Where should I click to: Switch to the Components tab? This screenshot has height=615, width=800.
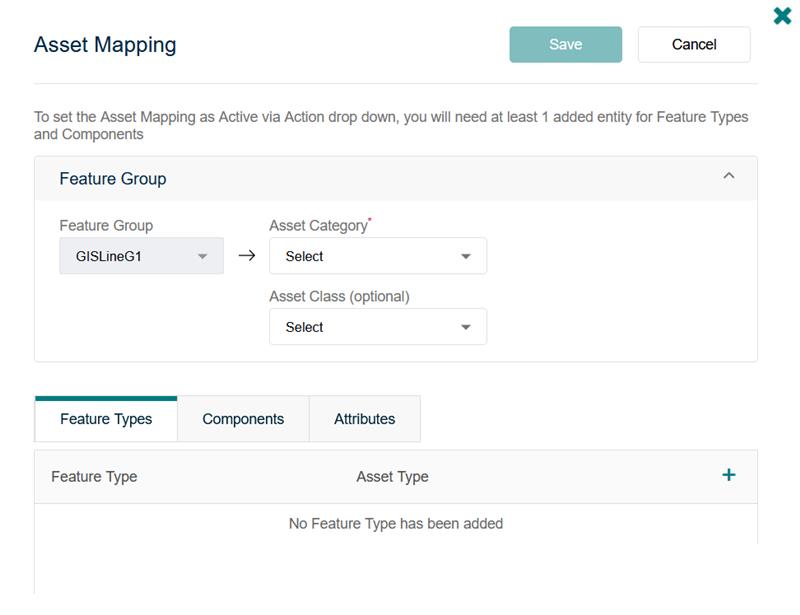click(x=243, y=418)
